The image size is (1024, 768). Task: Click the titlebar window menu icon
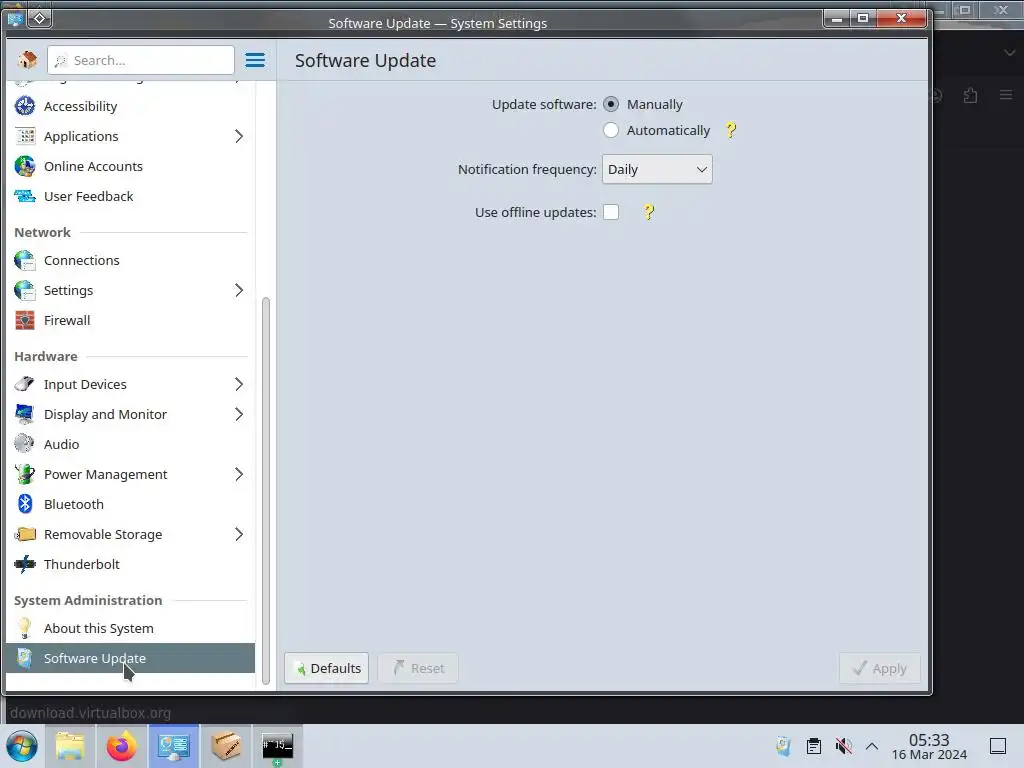click(x=16, y=18)
